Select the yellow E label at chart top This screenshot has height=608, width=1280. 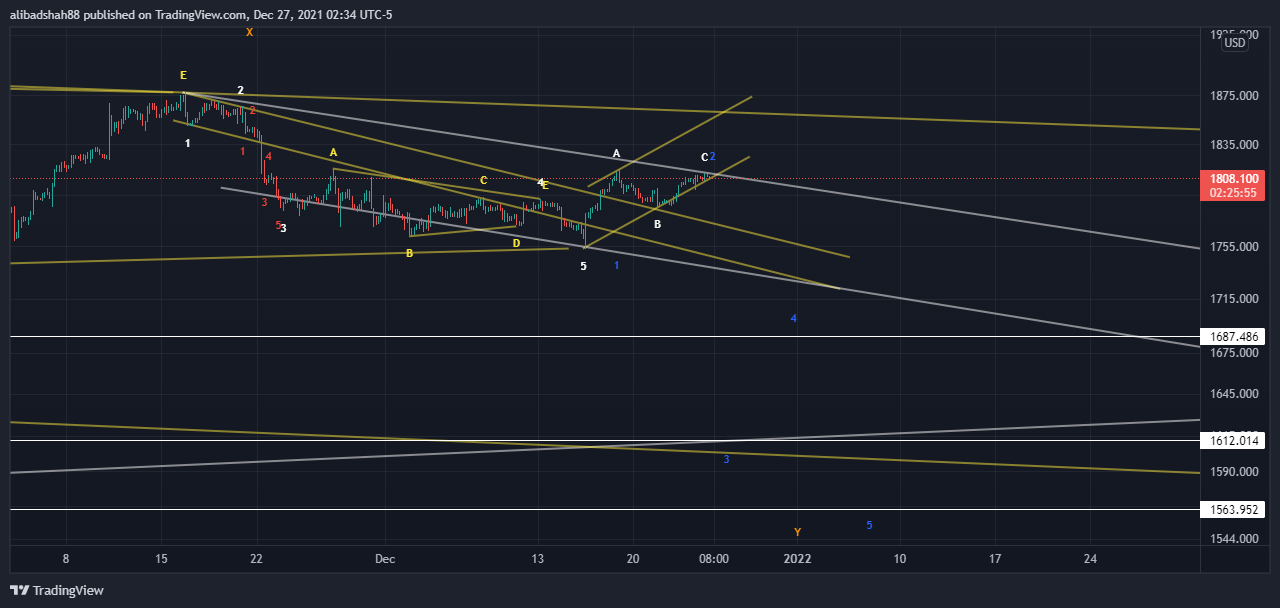pos(183,75)
